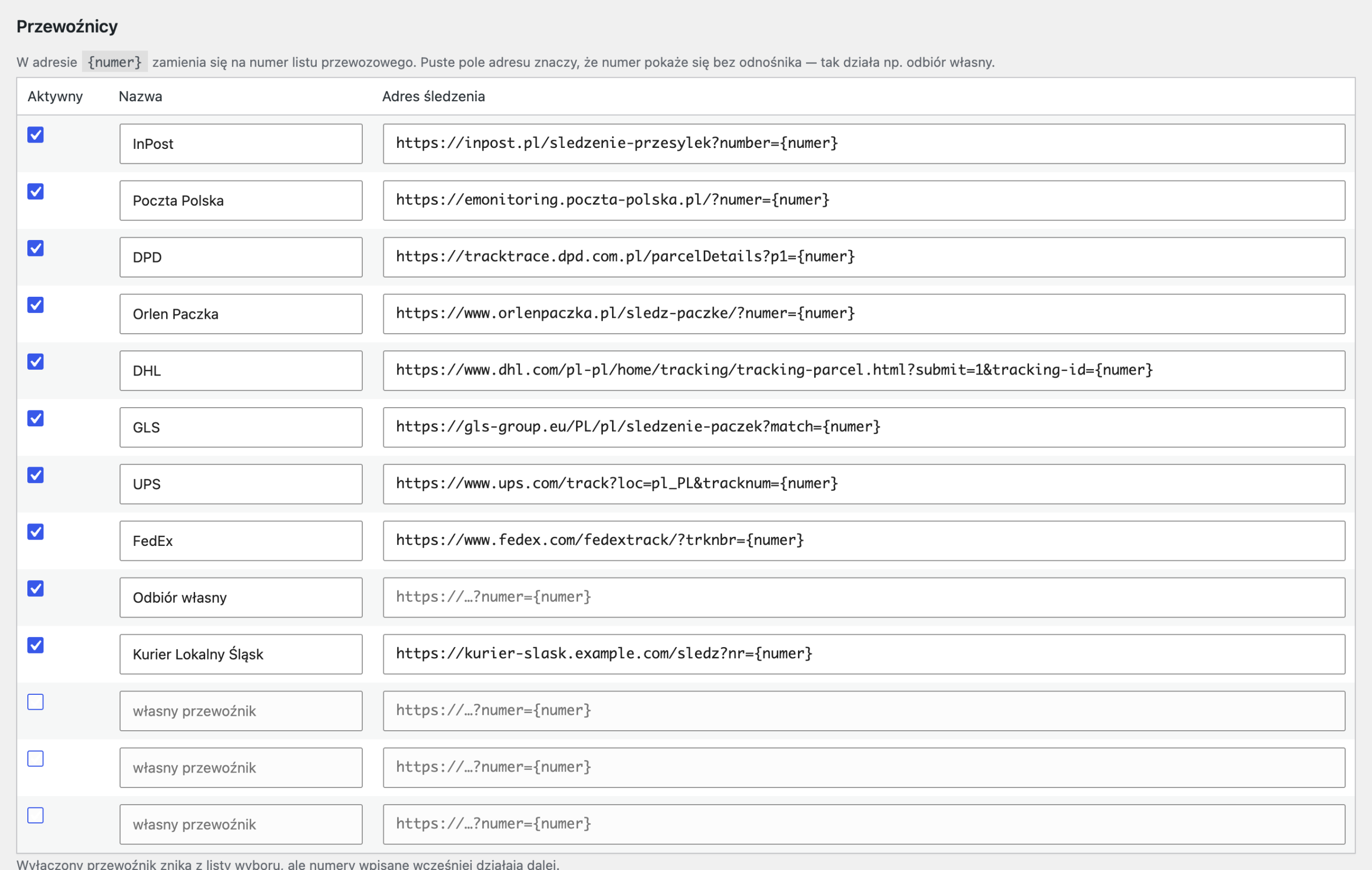Edit the dhl.com tracking URL field
Screen dimensions: 1372x870
pos(864,371)
